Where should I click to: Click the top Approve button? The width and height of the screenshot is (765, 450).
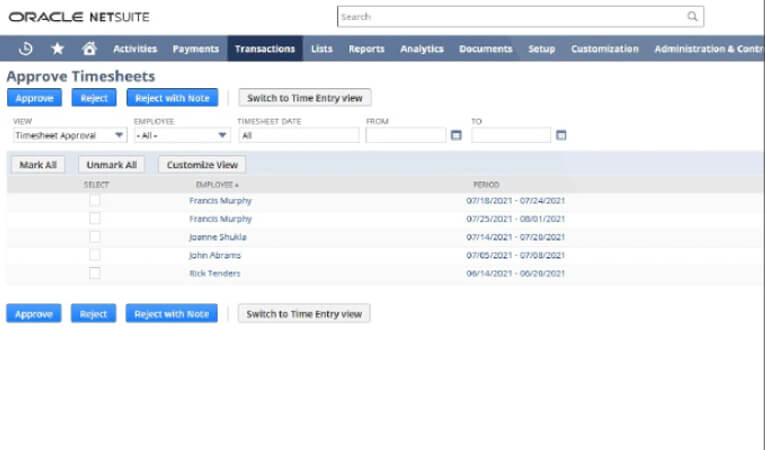click(x=33, y=98)
